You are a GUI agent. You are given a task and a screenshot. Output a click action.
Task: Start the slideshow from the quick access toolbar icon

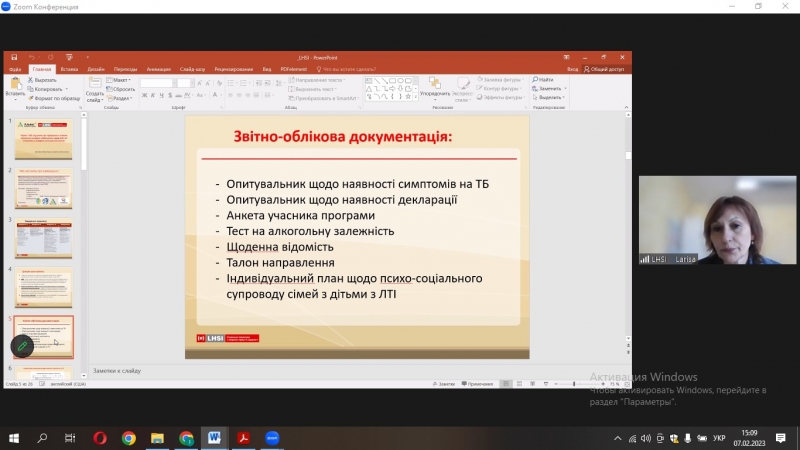coord(69,58)
